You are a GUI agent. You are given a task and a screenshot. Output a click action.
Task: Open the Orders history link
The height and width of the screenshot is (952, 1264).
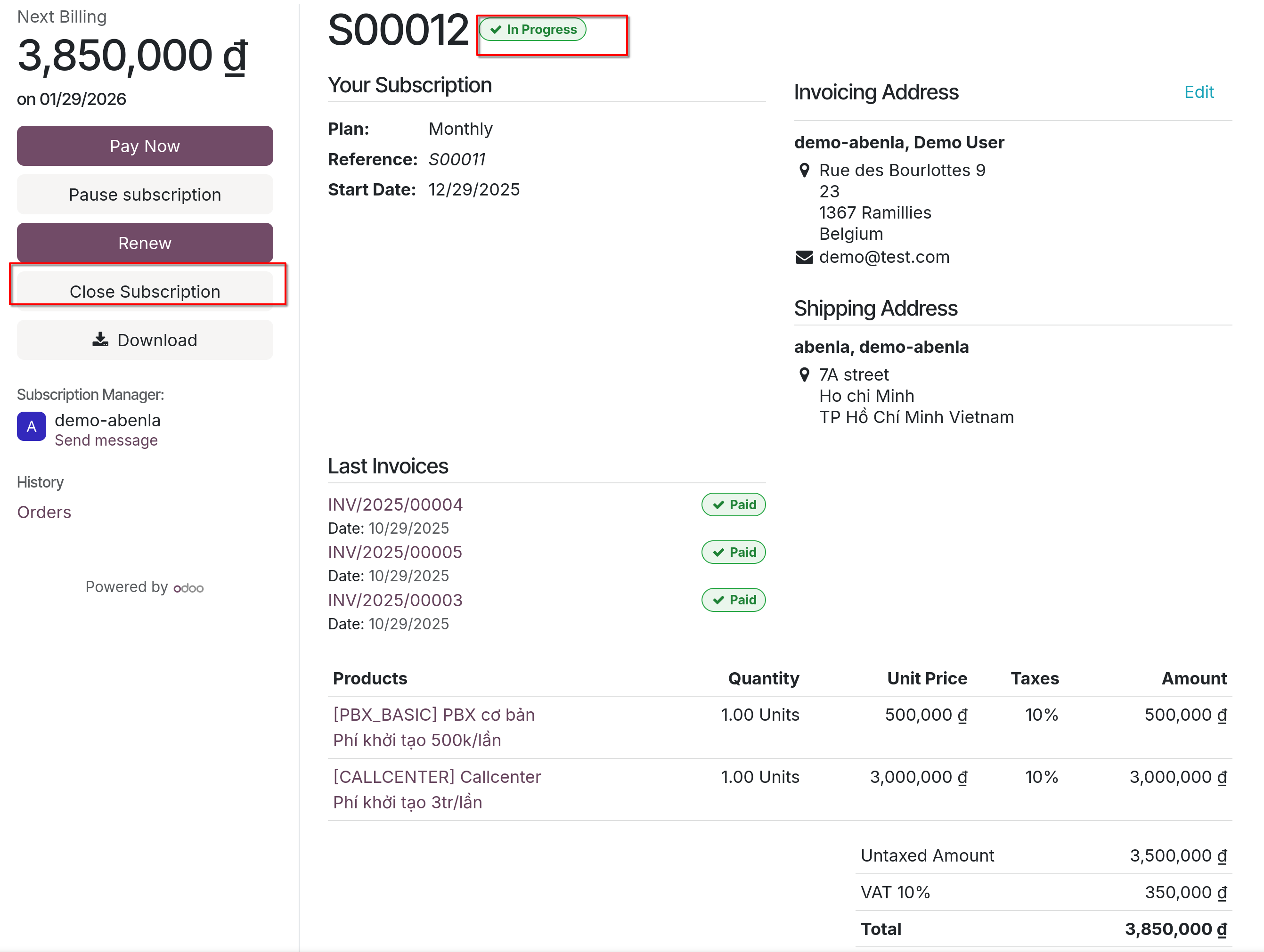tap(44, 512)
